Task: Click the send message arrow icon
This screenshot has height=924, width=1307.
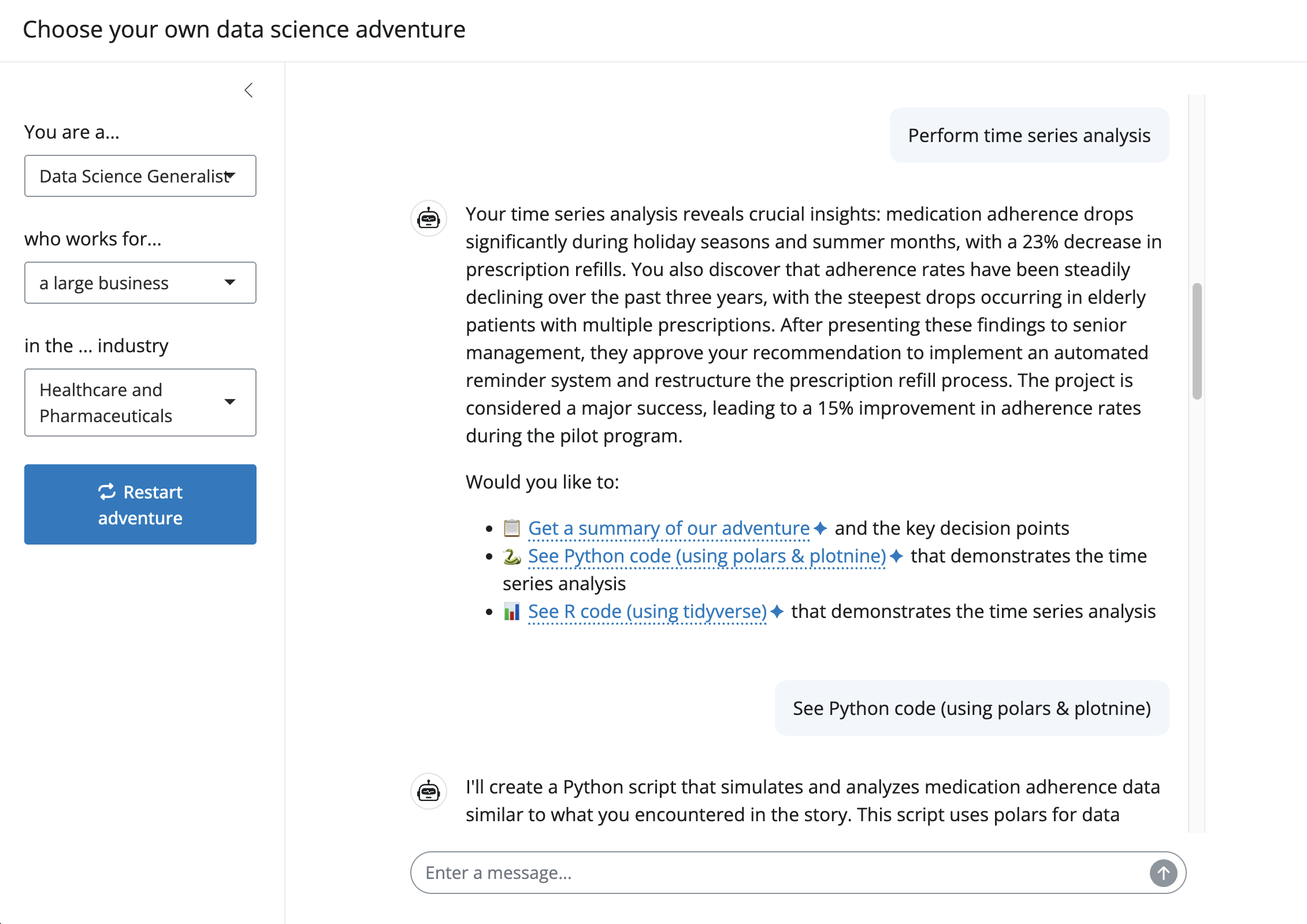Action: pyautogui.click(x=1163, y=873)
